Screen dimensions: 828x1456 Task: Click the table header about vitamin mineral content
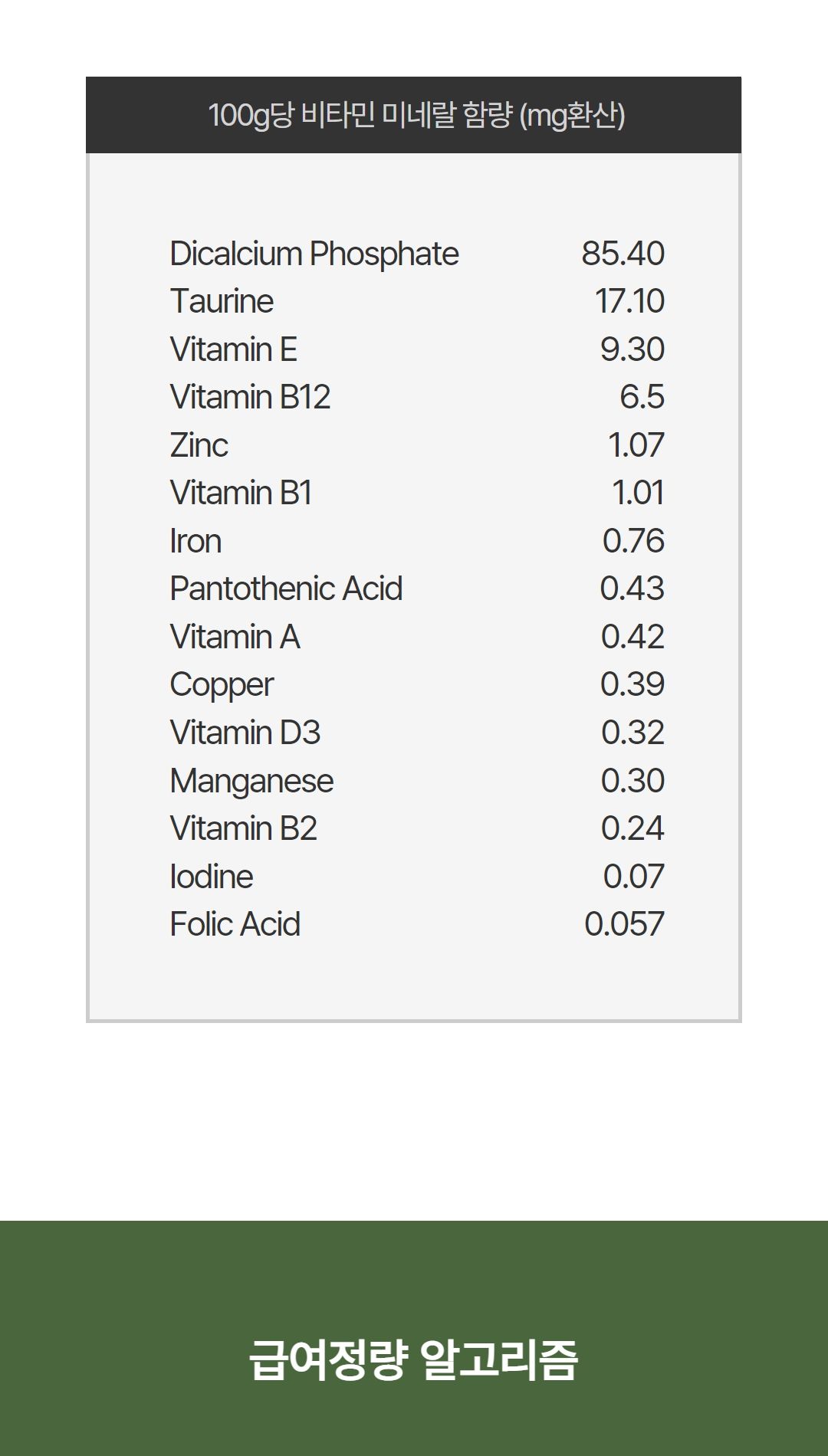click(416, 116)
